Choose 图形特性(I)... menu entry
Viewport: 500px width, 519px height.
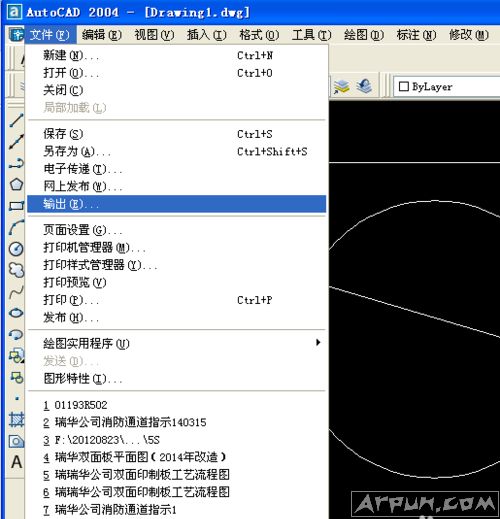(177, 378)
